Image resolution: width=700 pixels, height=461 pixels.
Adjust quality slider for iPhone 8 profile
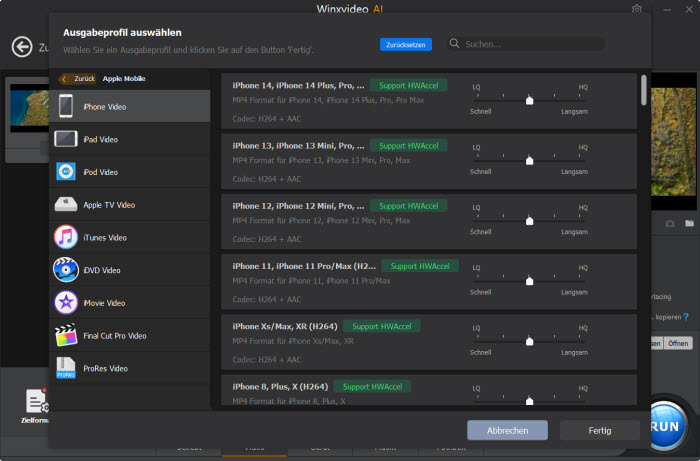(x=529, y=399)
